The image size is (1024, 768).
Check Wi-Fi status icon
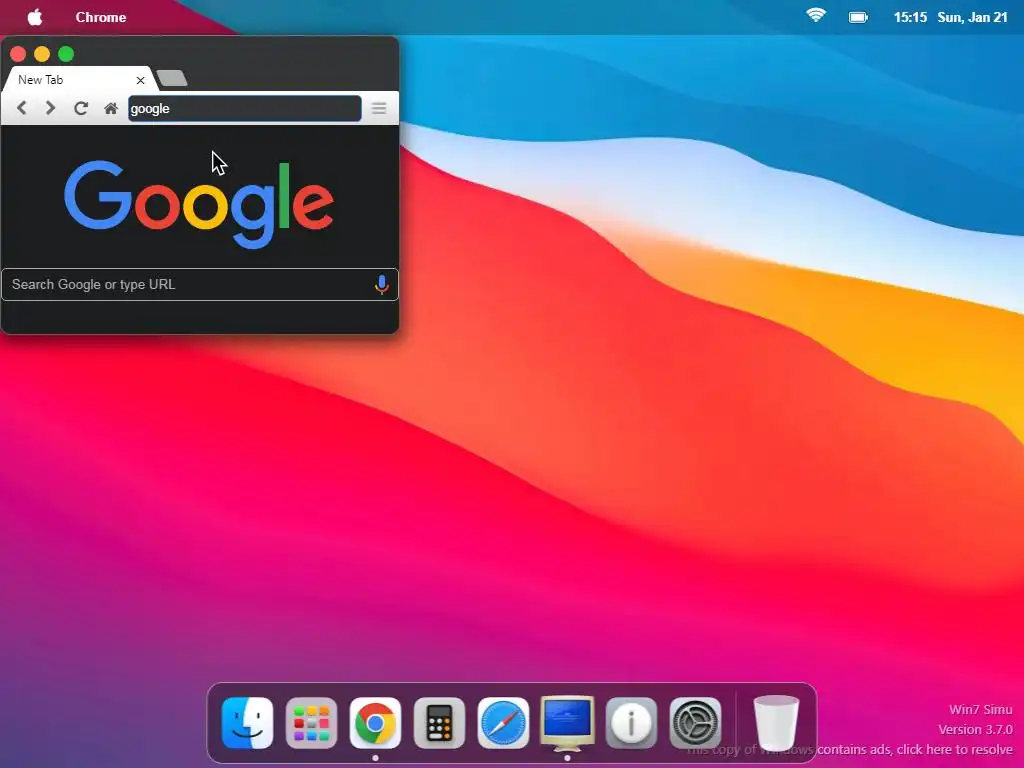pyautogui.click(x=816, y=15)
